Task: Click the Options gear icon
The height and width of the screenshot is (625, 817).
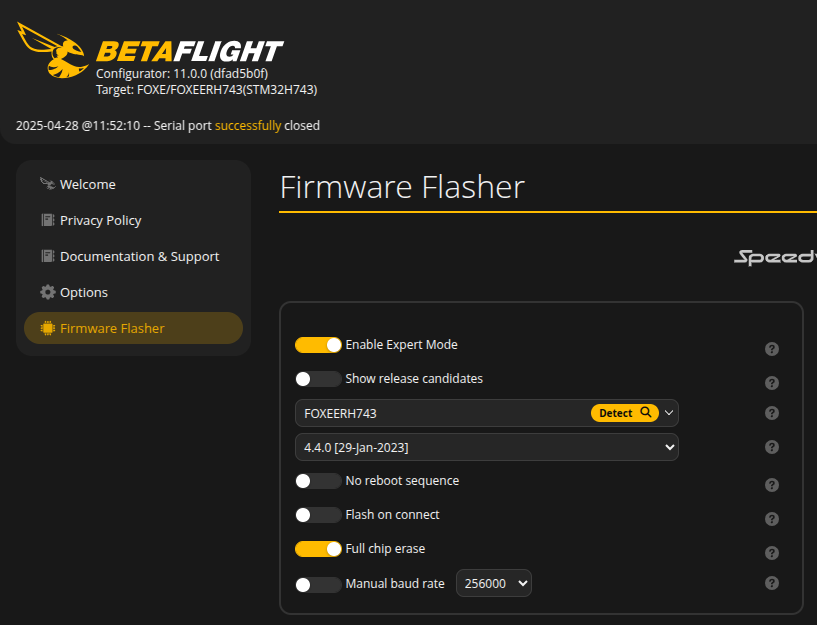Action: (x=47, y=292)
